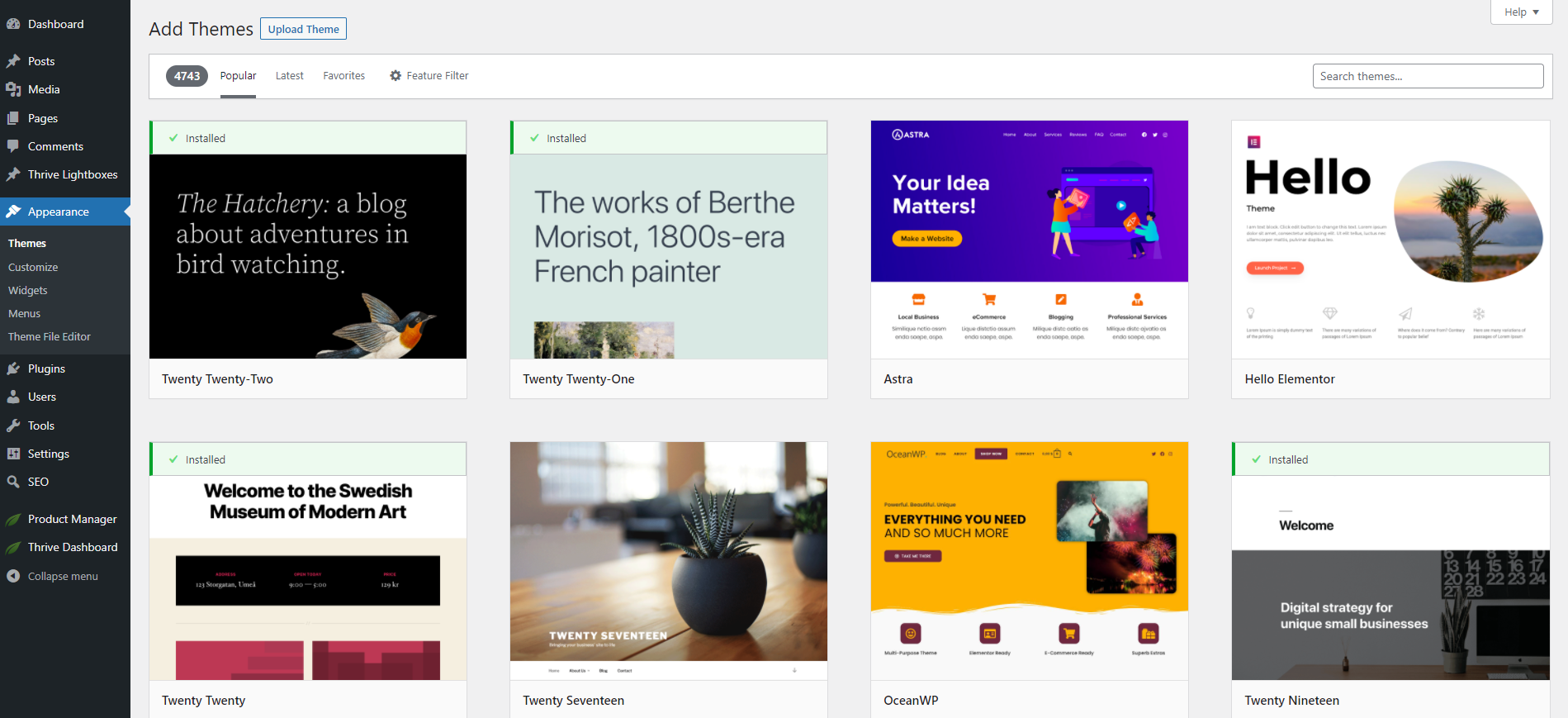Image resolution: width=1568 pixels, height=718 pixels.
Task: Switch to the Favorites themes tab
Action: pos(343,75)
